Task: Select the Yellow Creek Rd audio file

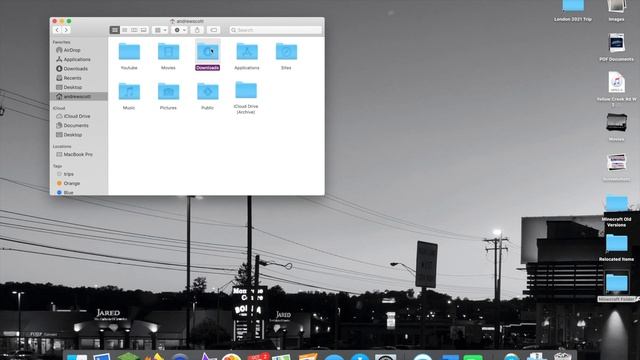Action: tap(616, 89)
